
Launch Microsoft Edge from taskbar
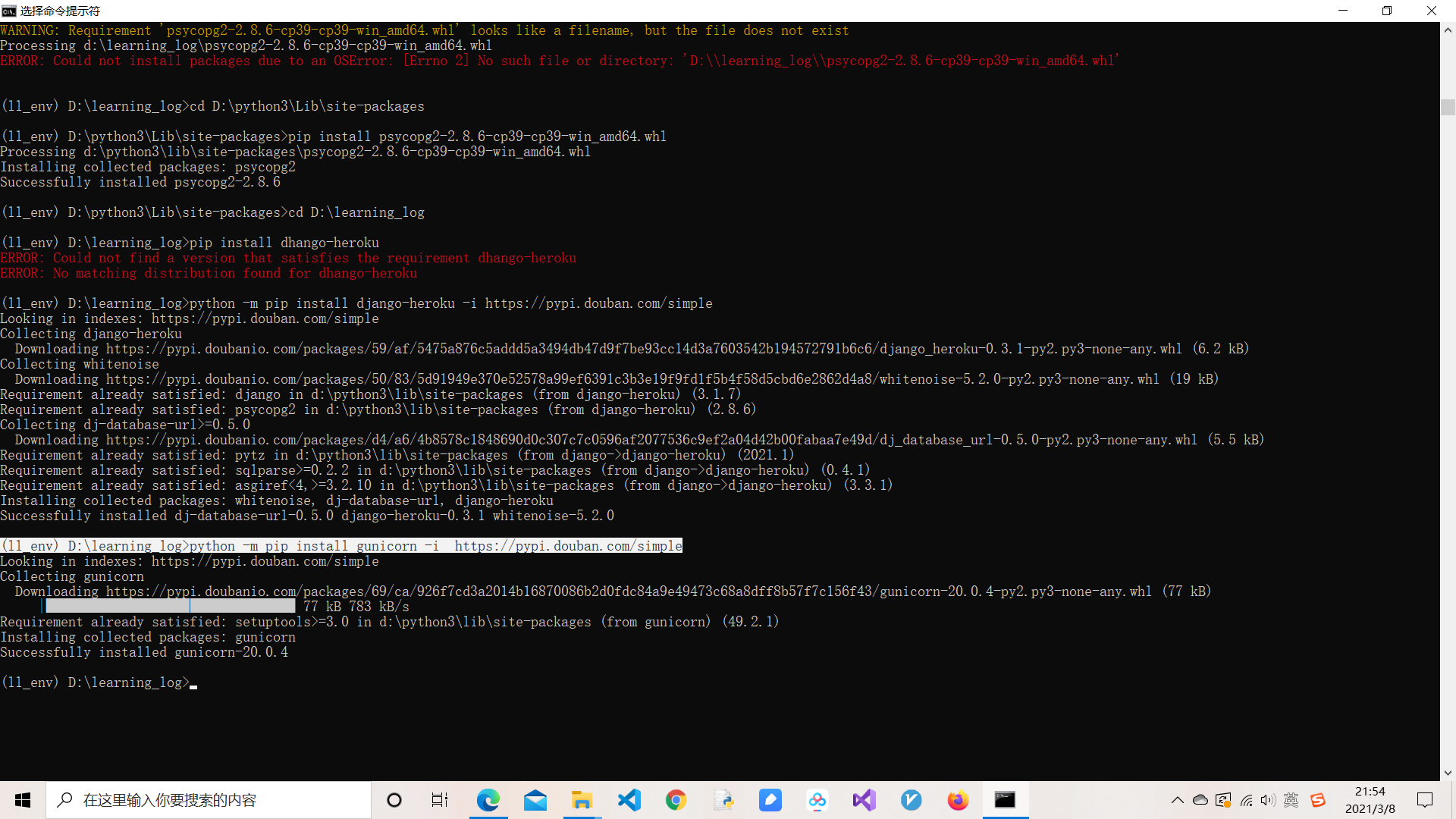point(489,800)
